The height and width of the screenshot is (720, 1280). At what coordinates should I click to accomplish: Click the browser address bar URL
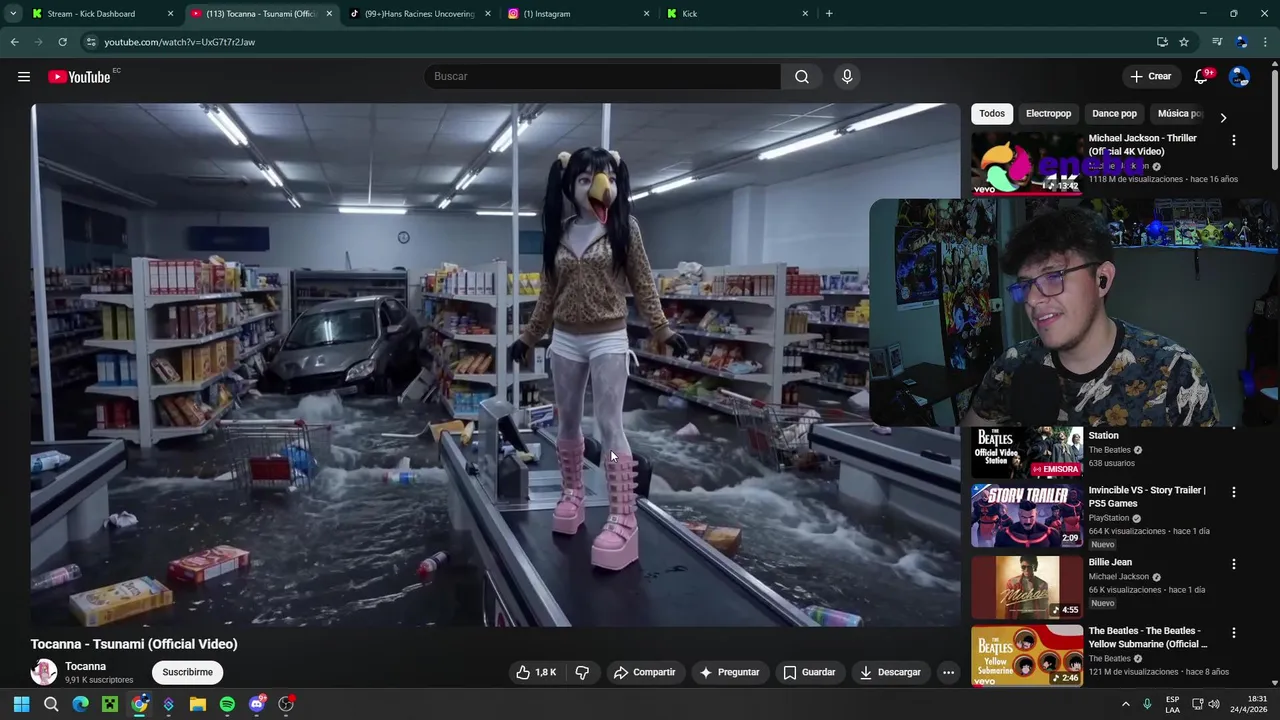180,42
